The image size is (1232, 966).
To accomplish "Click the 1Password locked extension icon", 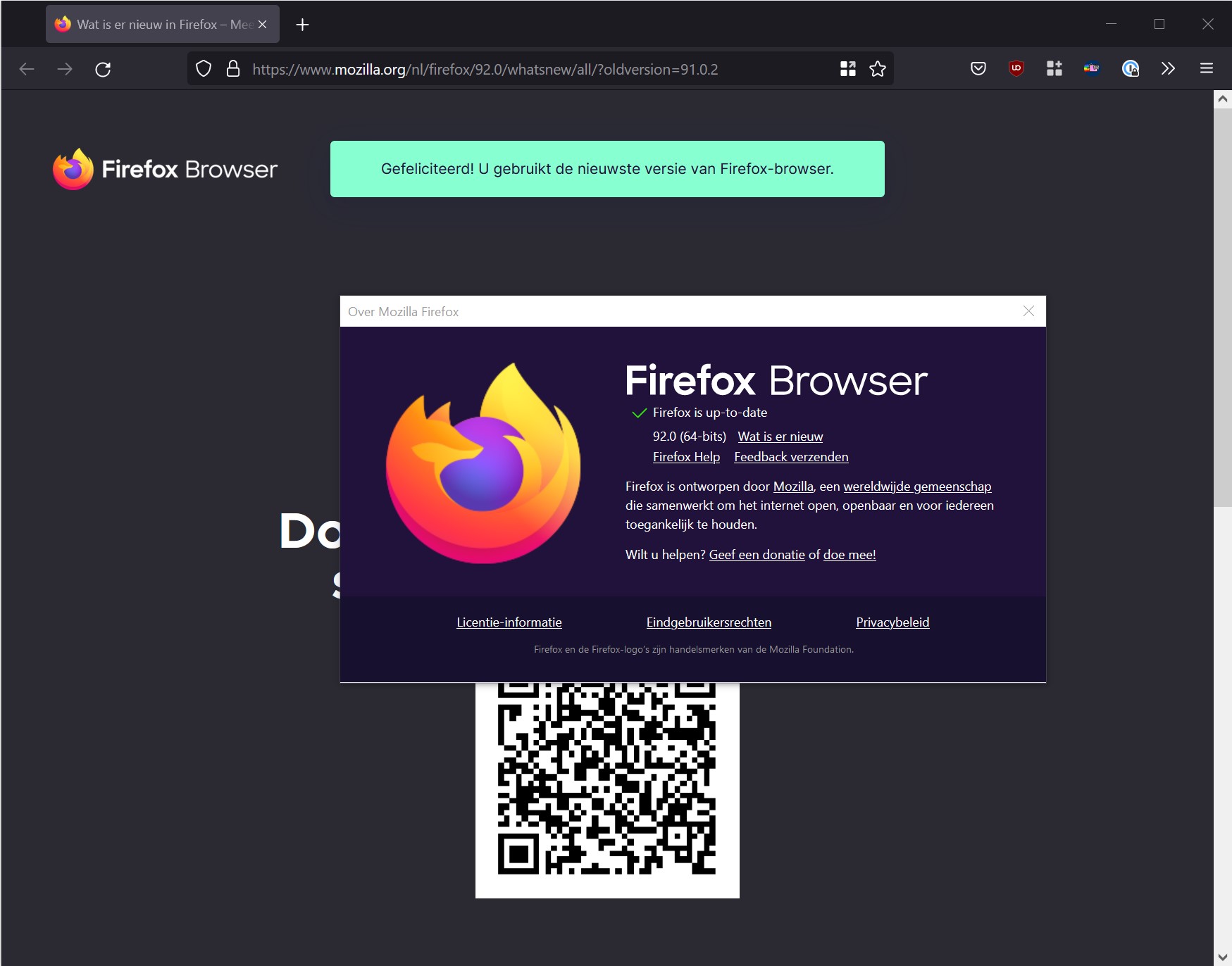I will pos(1130,68).
